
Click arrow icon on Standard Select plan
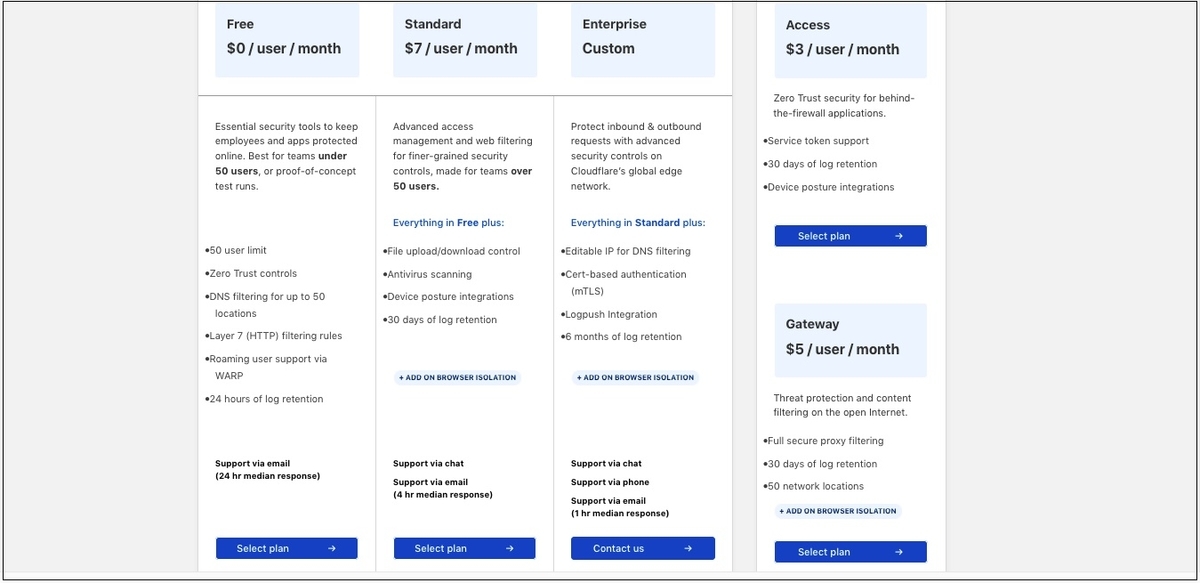point(509,548)
